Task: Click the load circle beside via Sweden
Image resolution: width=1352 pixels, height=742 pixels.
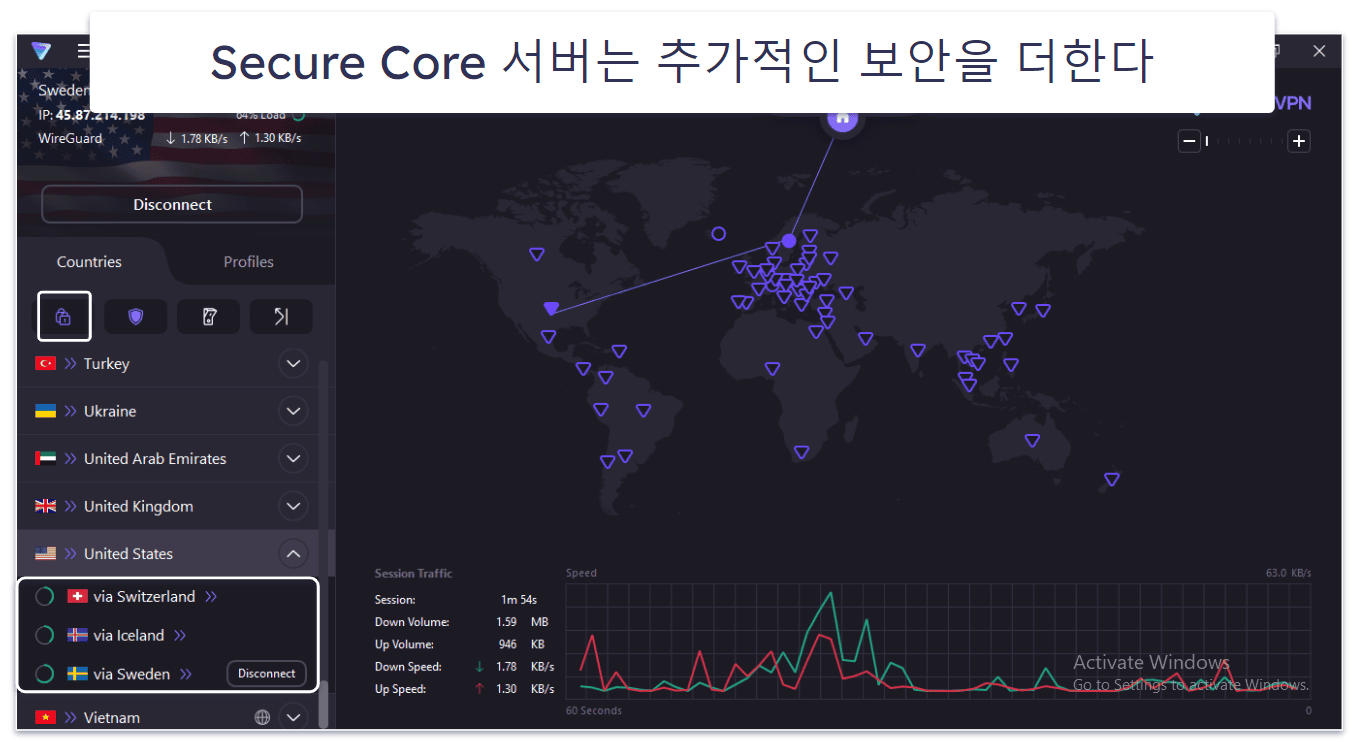Action: point(44,674)
